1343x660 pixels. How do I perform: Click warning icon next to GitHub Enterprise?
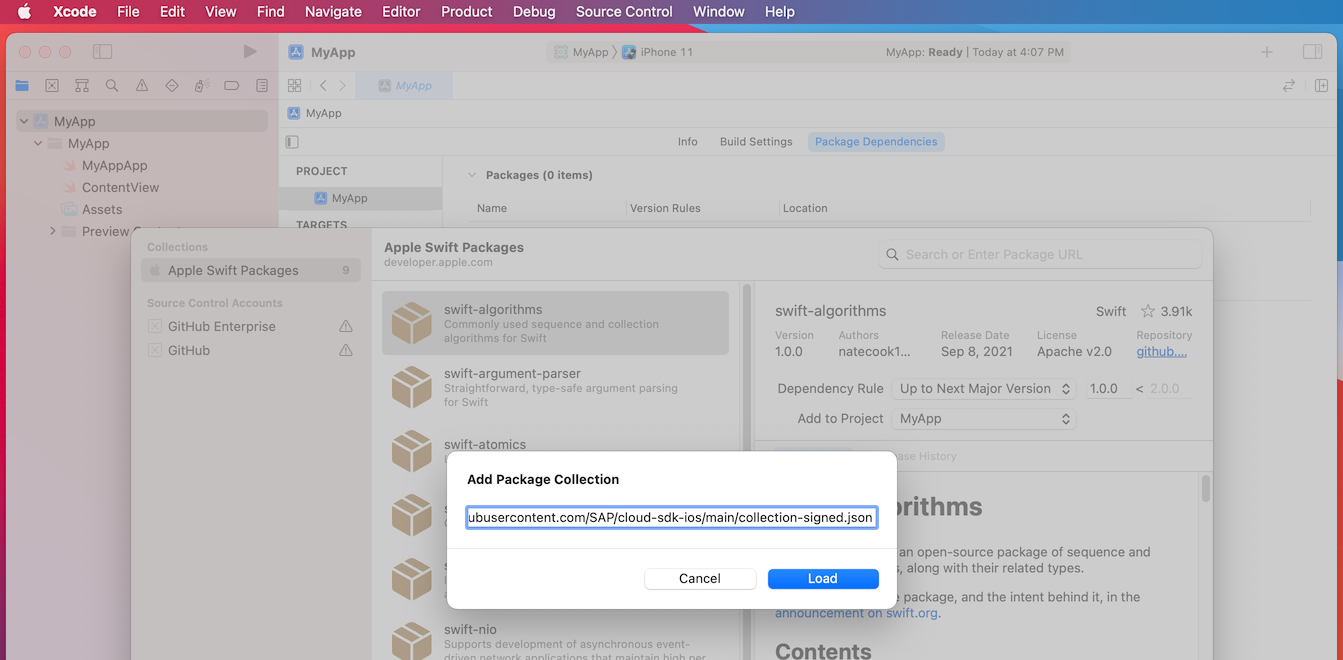coord(346,326)
